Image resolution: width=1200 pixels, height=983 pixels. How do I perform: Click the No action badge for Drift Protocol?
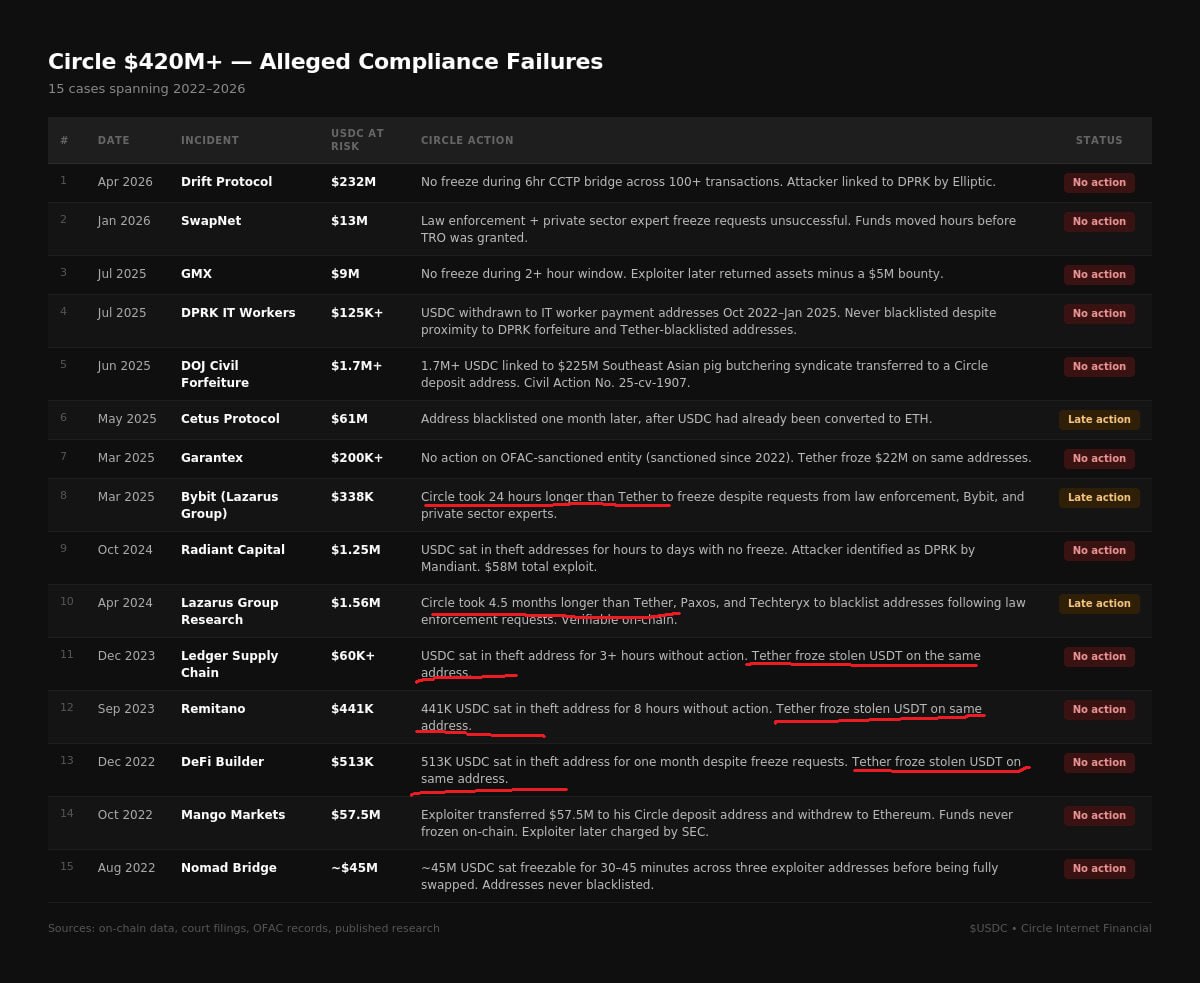(1099, 183)
